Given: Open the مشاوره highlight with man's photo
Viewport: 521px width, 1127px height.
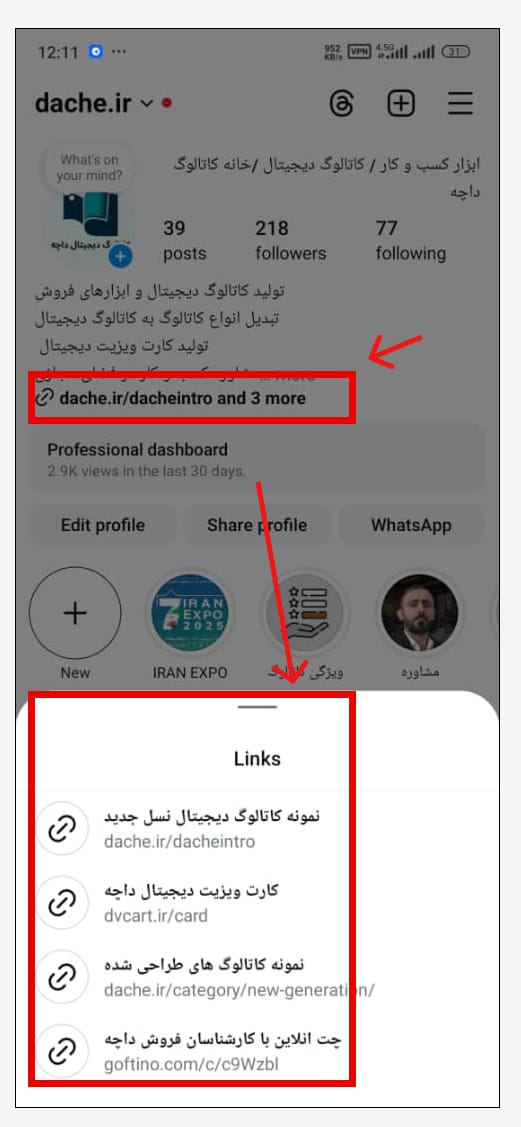Looking at the screenshot, I should 420,614.
